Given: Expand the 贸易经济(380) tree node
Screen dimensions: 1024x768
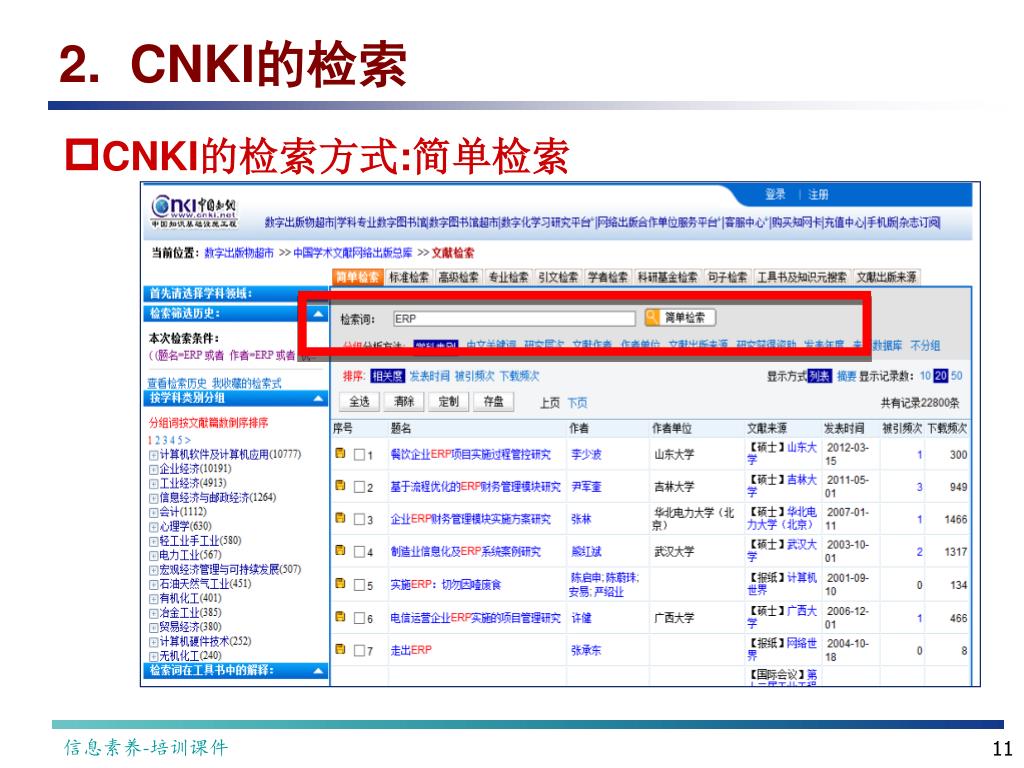Looking at the screenshot, I should (x=153, y=627).
